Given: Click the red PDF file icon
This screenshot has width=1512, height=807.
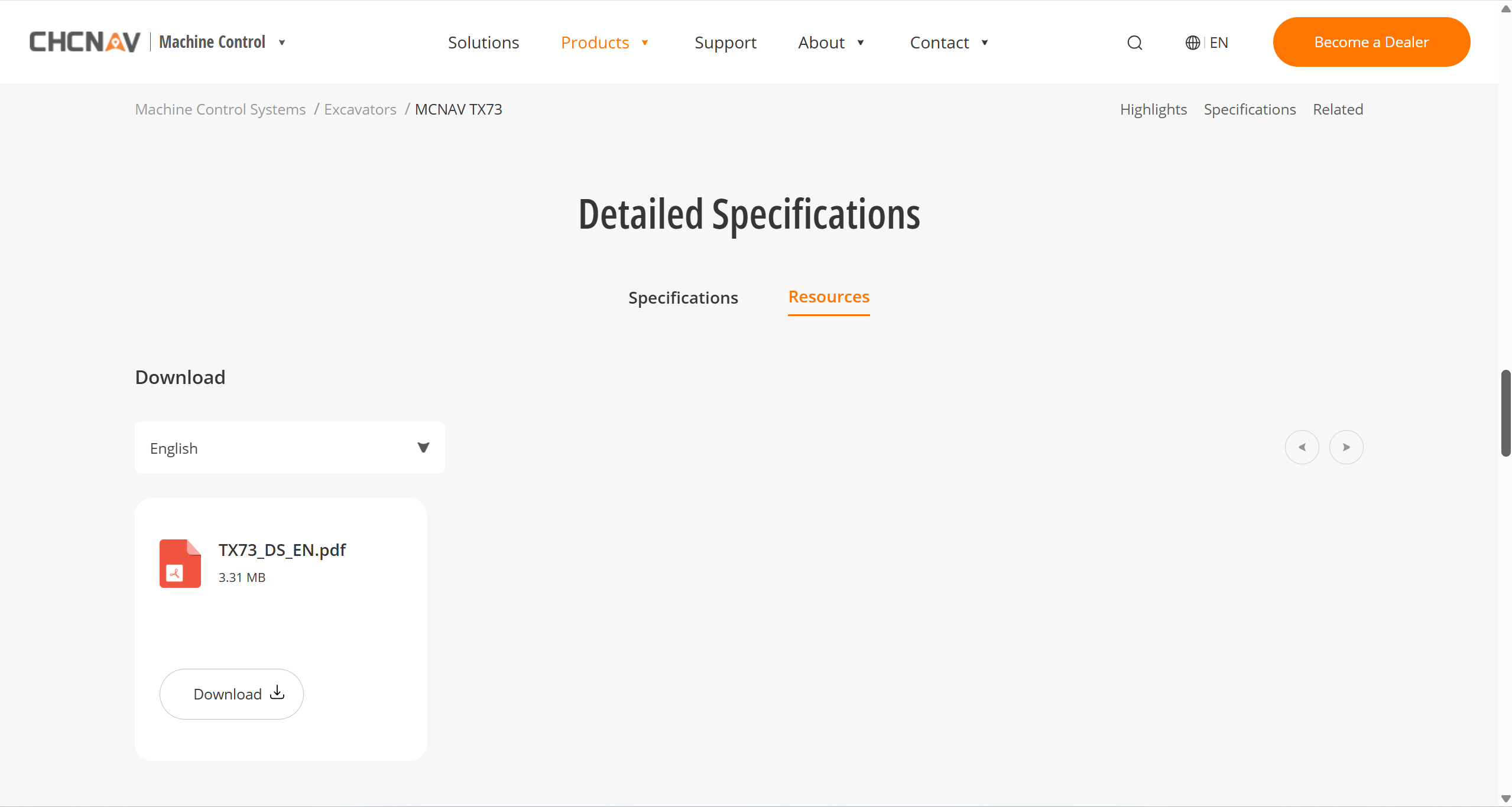Looking at the screenshot, I should point(180,563).
